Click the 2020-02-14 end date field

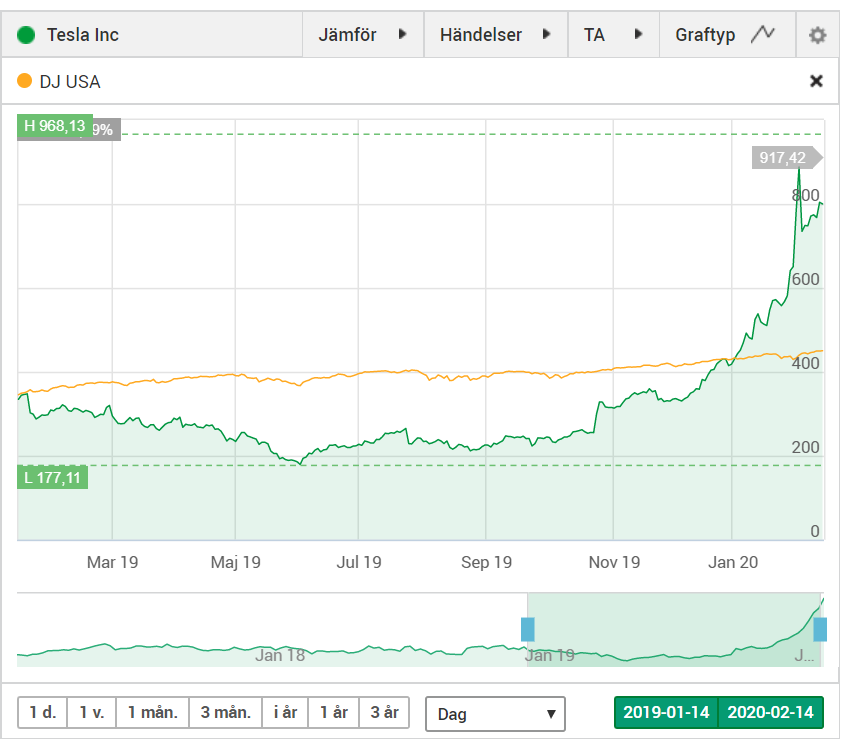(771, 712)
